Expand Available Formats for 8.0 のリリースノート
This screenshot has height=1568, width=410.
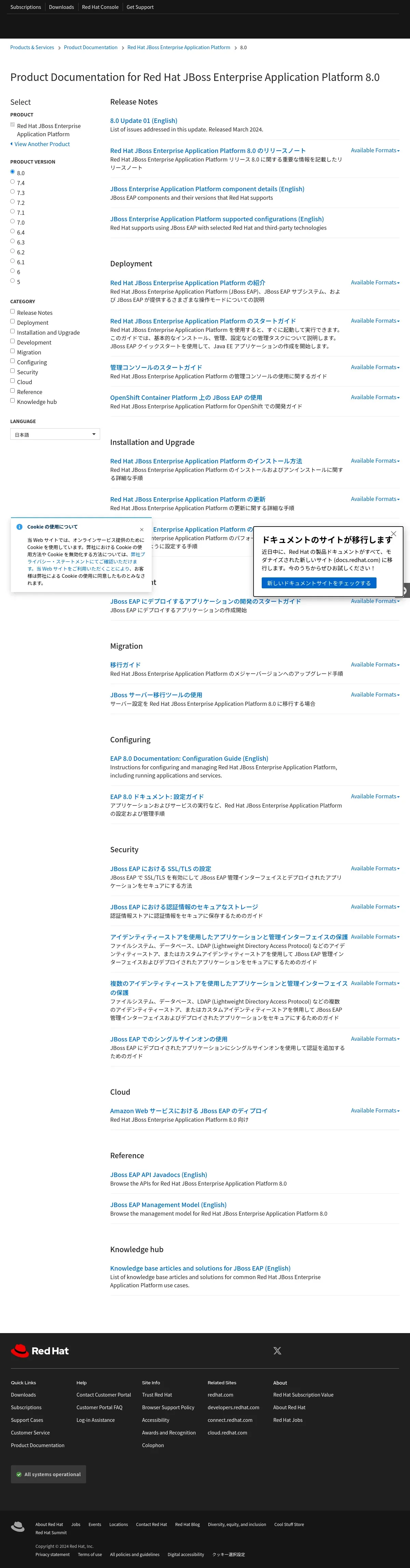[375, 150]
